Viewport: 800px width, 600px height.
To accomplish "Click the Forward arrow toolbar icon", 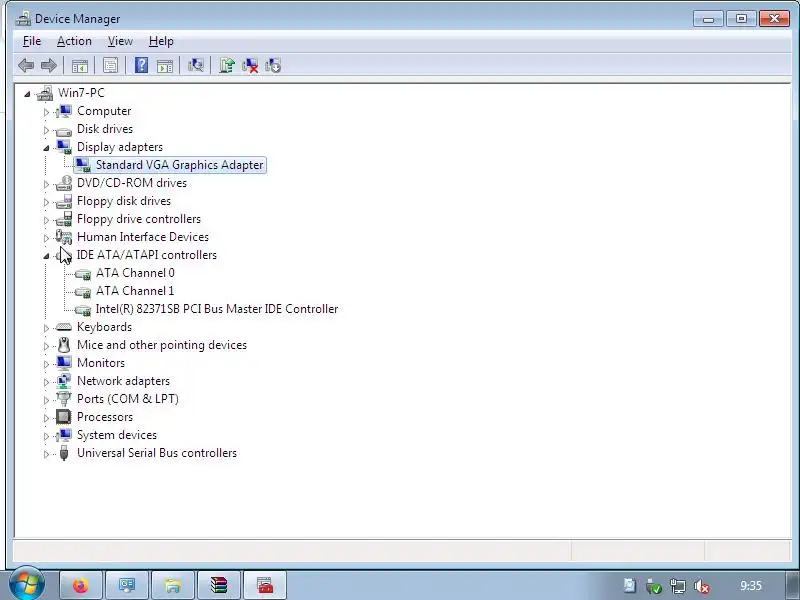I will [48, 65].
